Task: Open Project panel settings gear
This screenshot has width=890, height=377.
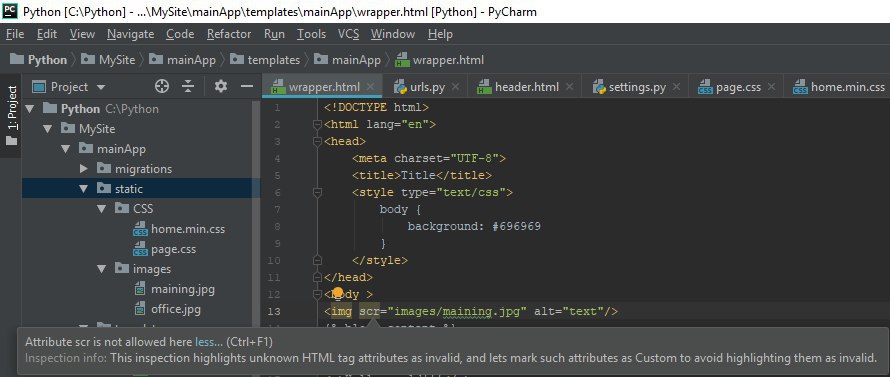Action: tap(220, 87)
